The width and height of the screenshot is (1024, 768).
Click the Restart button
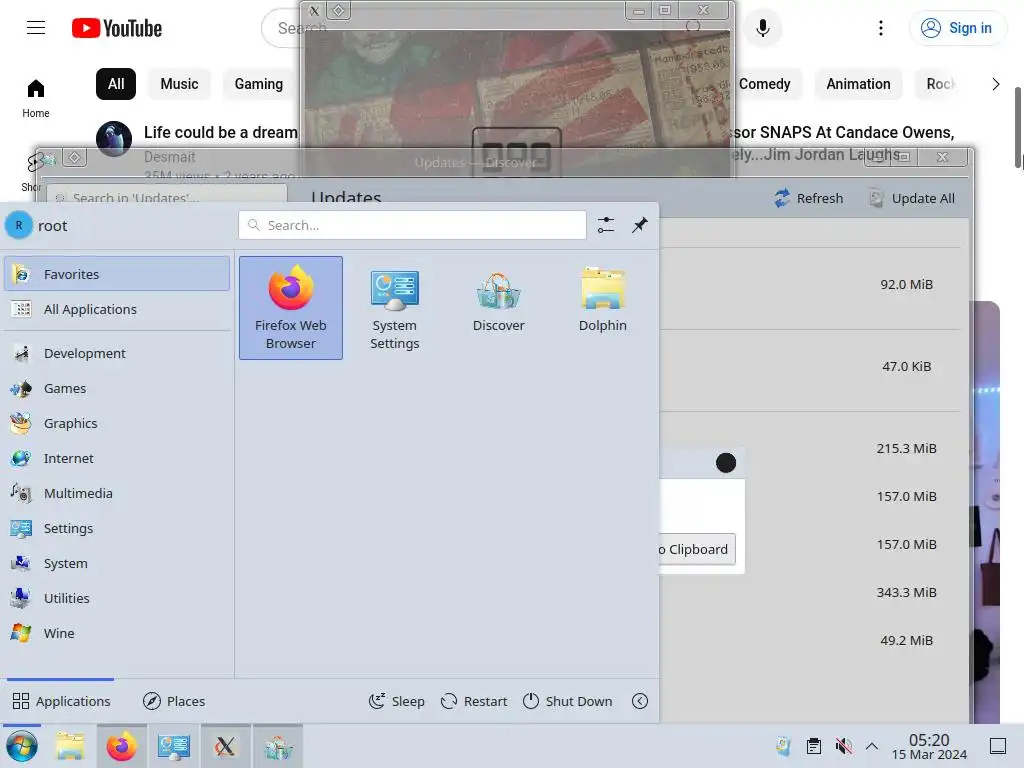pos(474,701)
